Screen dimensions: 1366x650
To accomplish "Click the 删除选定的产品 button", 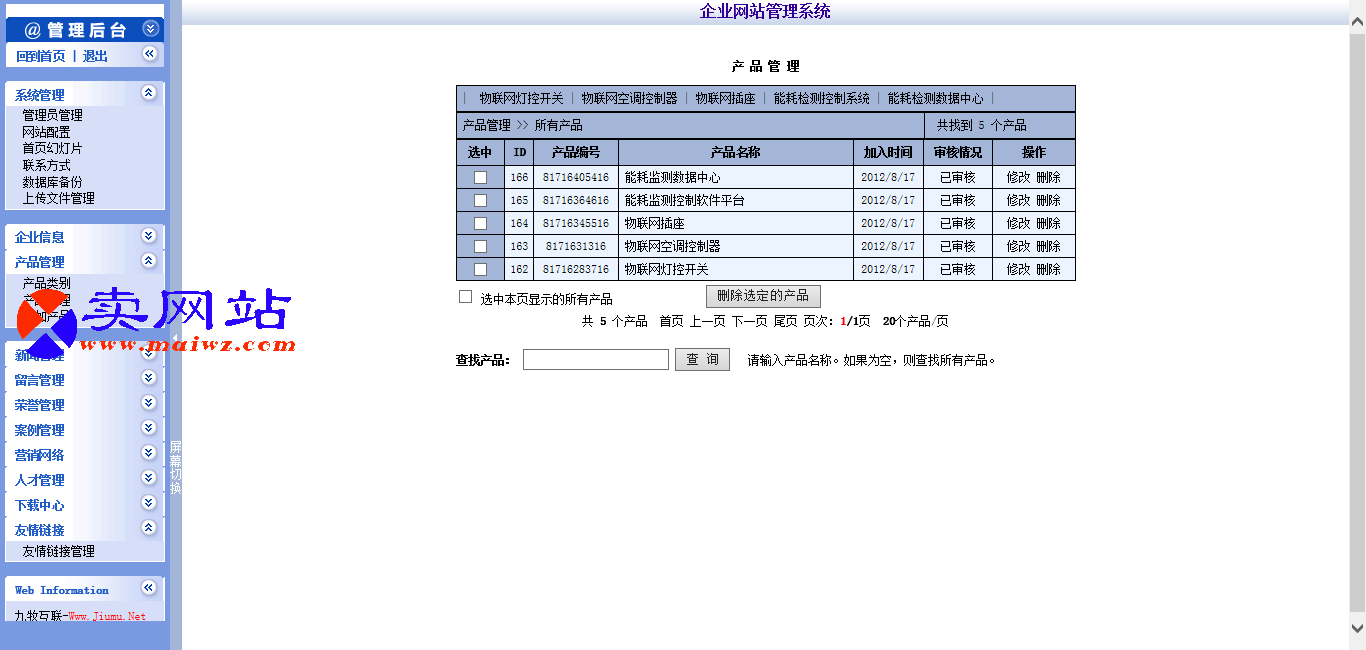I will pyautogui.click(x=763, y=296).
